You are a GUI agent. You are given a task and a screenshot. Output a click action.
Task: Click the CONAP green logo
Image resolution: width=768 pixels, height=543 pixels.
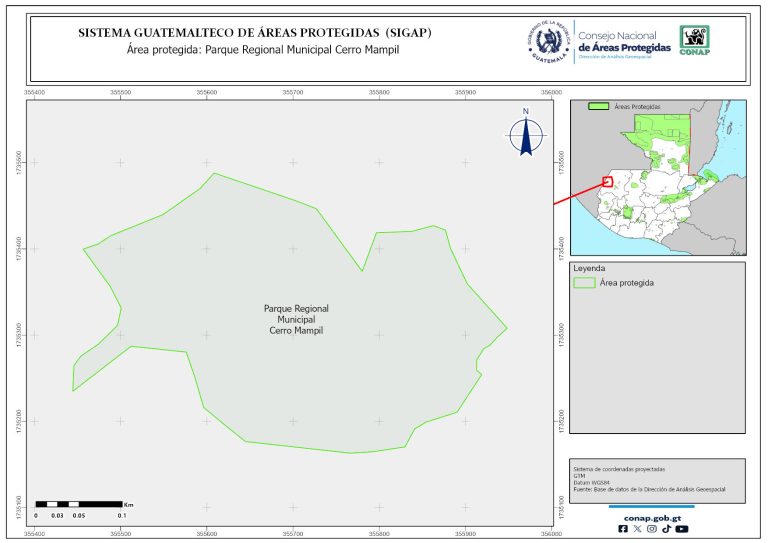(695, 39)
